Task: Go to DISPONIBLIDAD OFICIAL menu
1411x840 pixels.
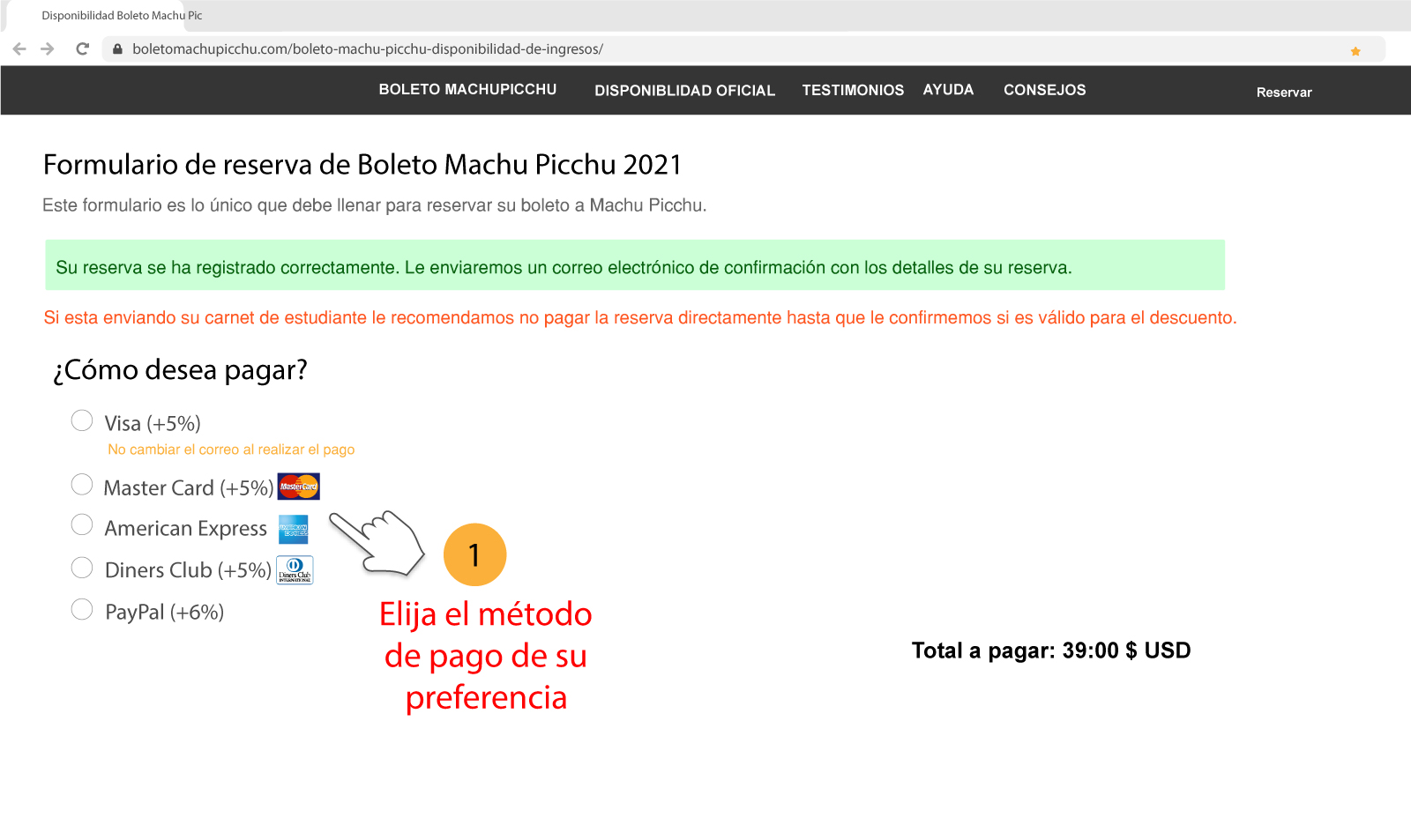Action: tap(684, 91)
